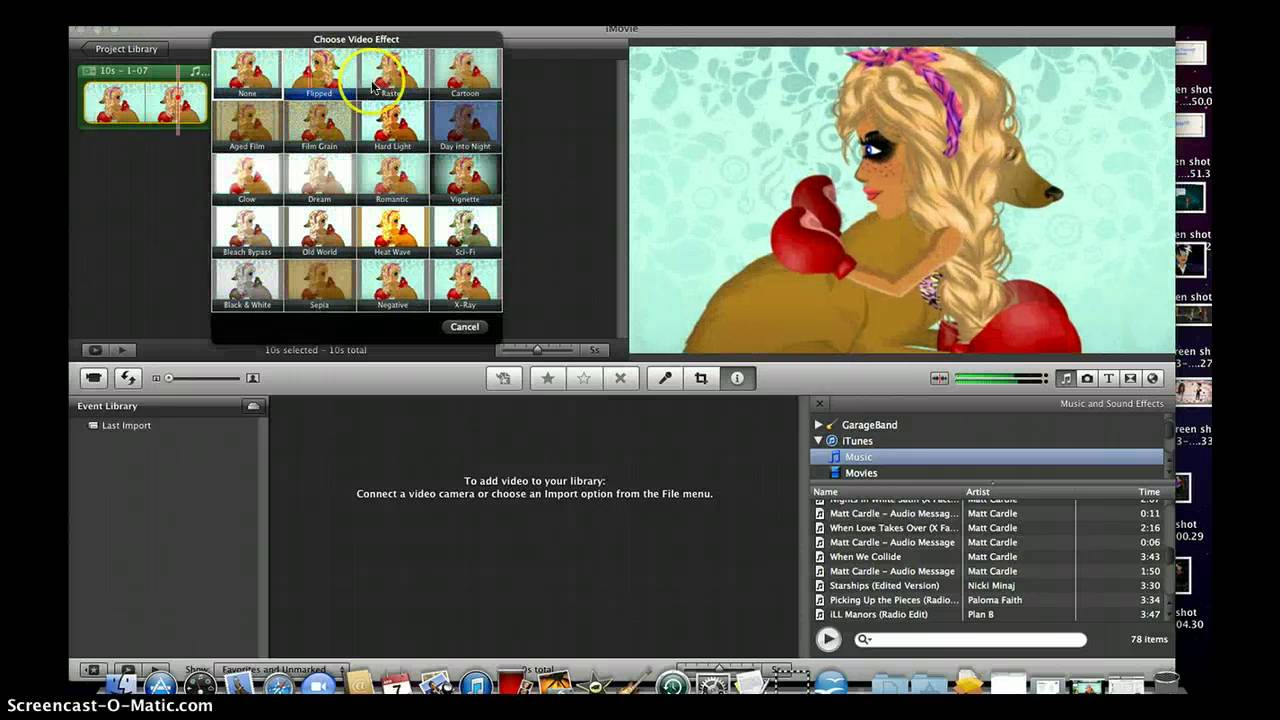Click the Project Library button

click(125, 49)
